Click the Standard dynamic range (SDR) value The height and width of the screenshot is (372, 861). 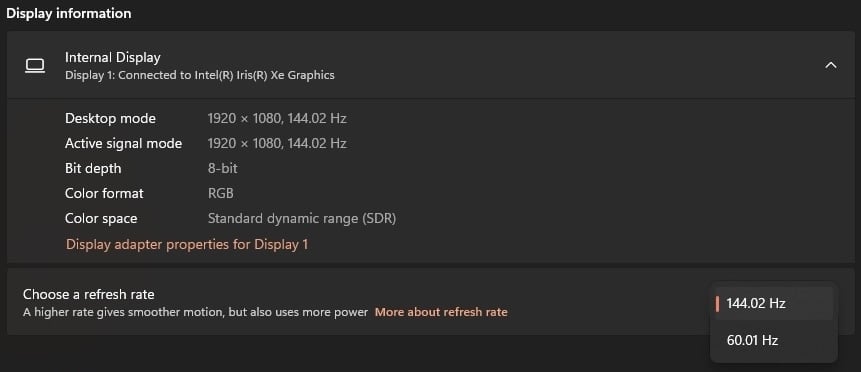302,218
